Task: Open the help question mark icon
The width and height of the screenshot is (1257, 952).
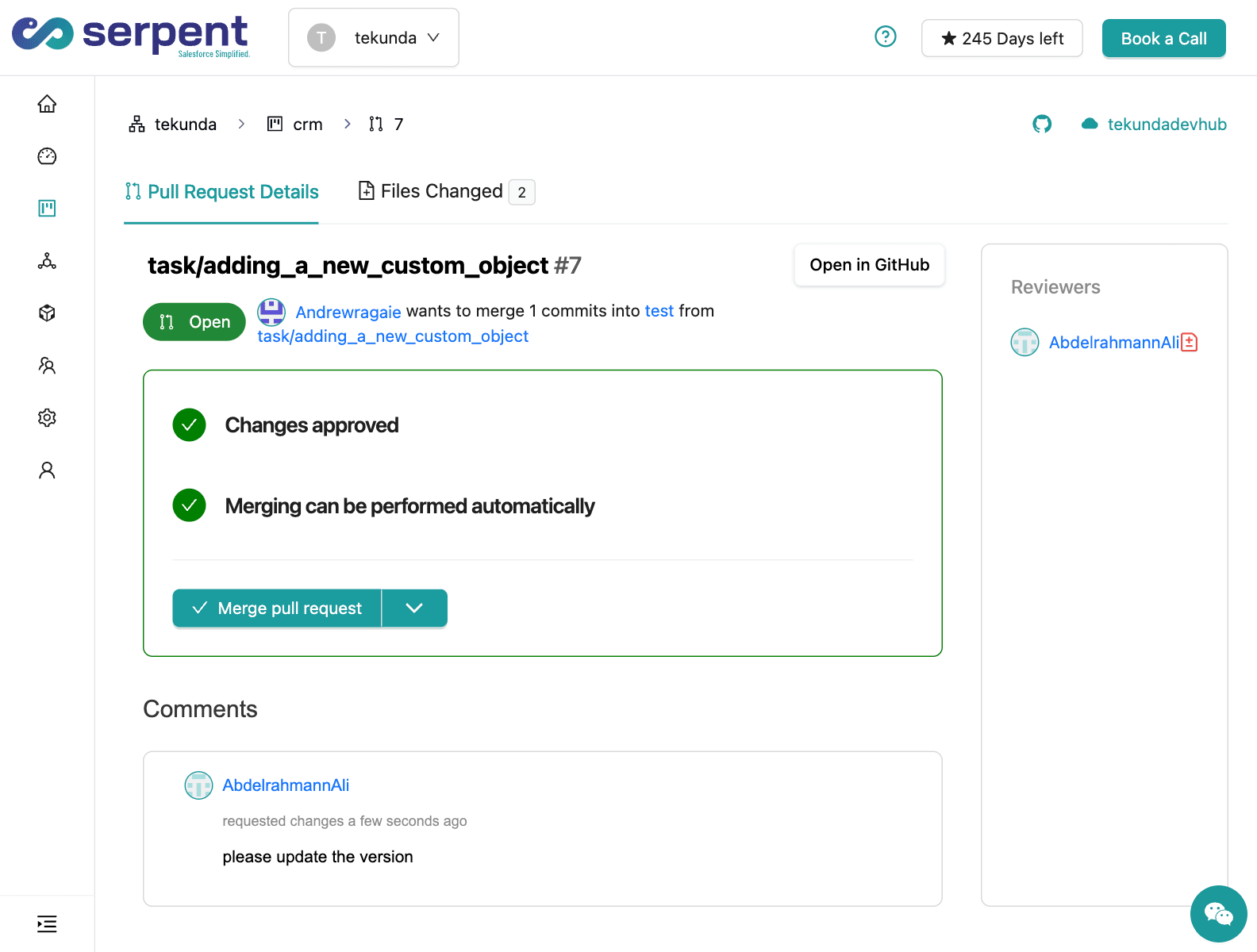Action: click(885, 37)
